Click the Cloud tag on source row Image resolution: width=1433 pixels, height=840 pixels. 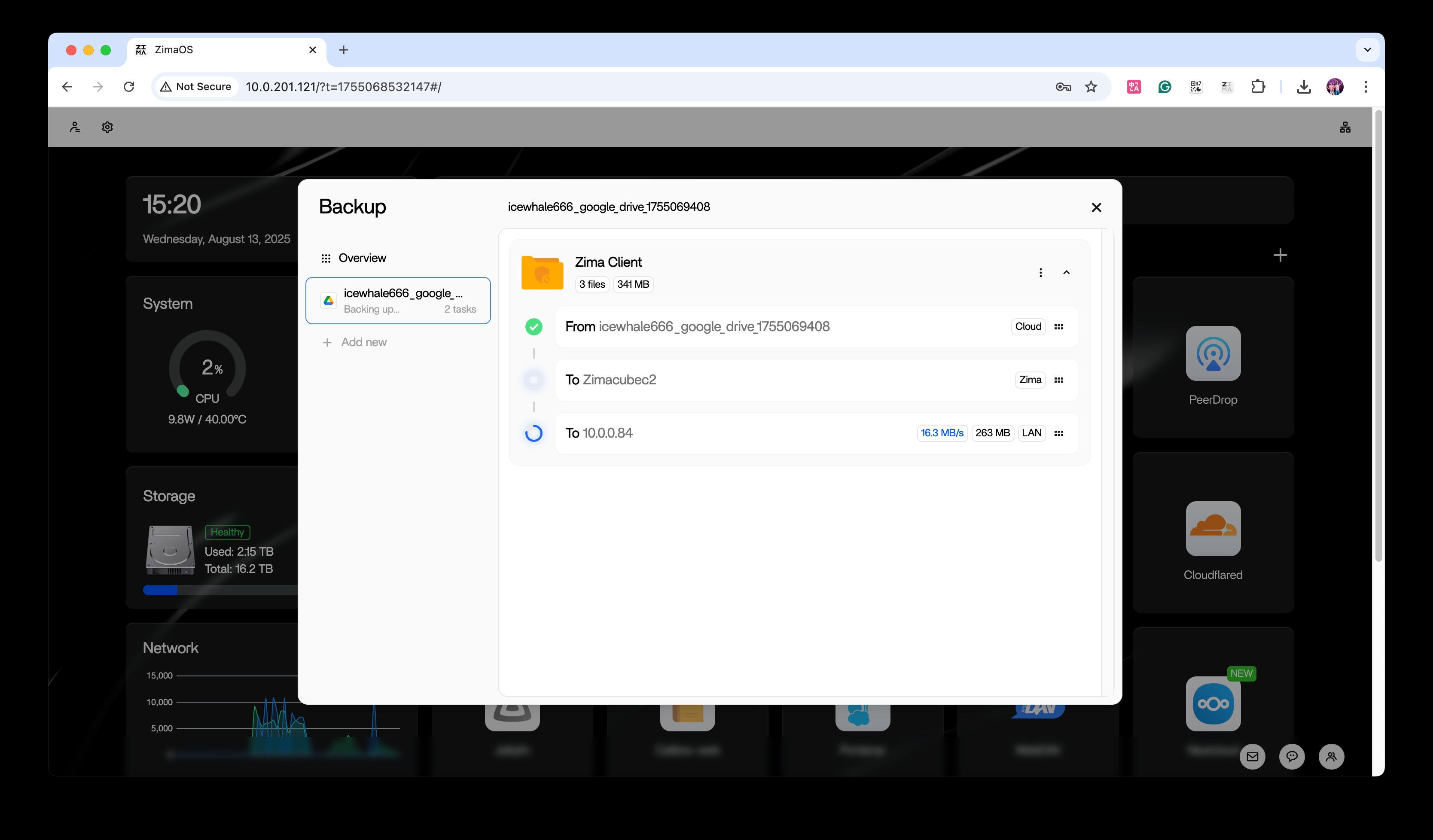click(x=1028, y=327)
